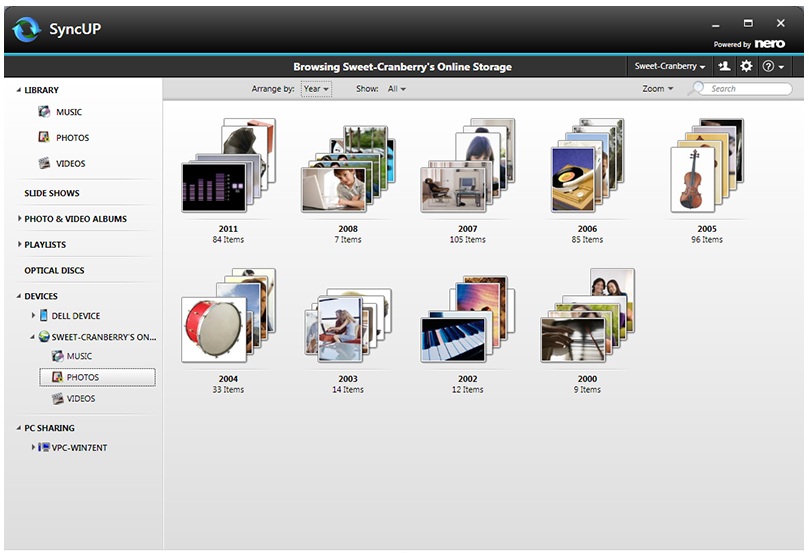Click the '12 Items' text
This screenshot has height=553, width=809.
[x=467, y=390]
